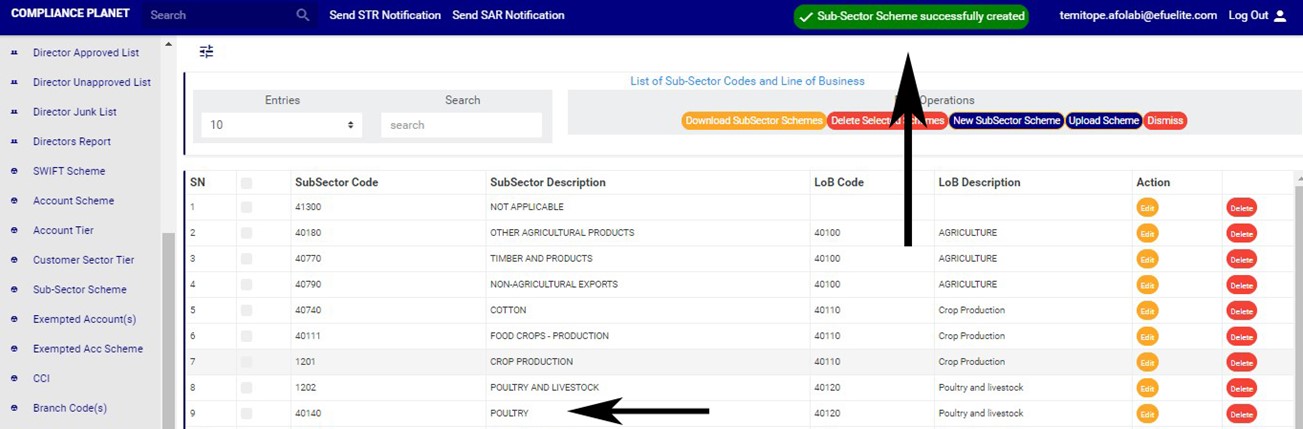Screen dimensions: 1303x429
Task: Check the box for subsector code 41300
Action: click(247, 207)
